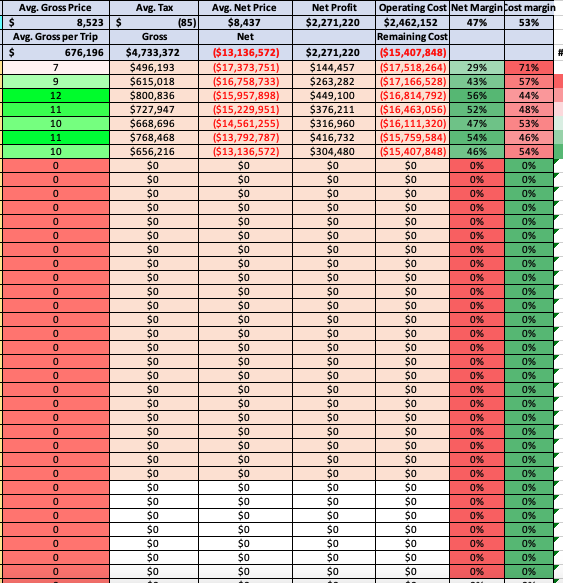Select the cell containing $800,836

pos(154,96)
